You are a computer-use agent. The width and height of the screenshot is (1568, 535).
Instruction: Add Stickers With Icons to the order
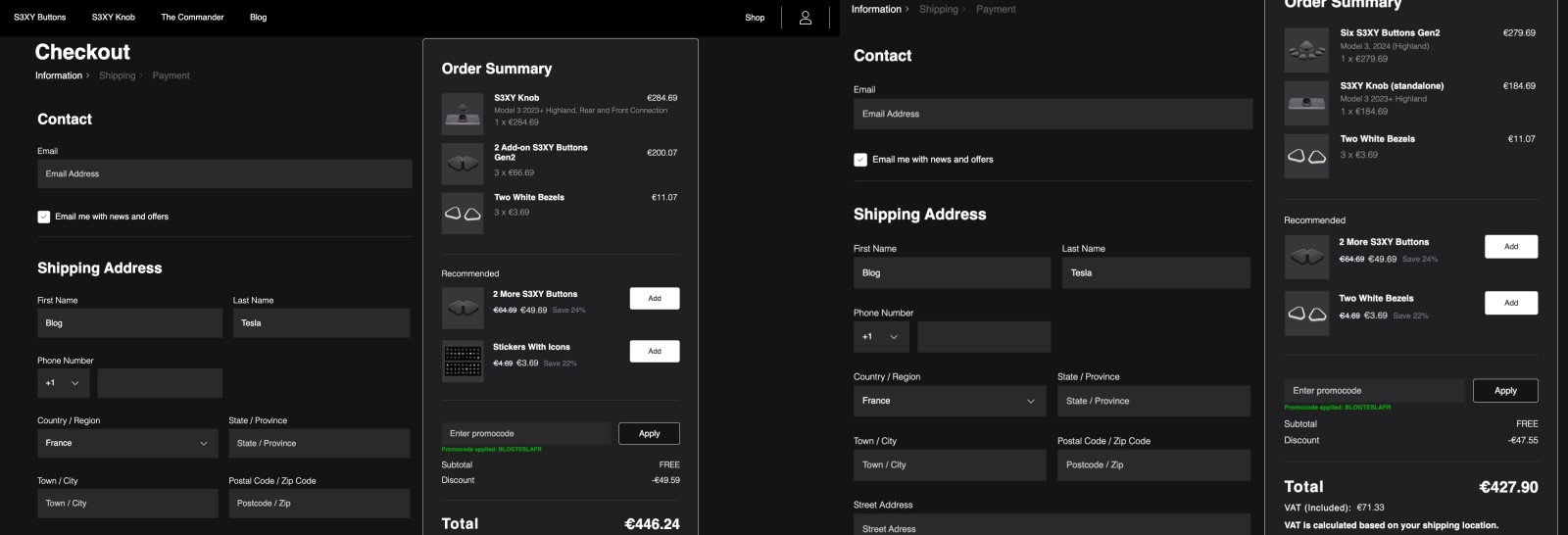click(655, 351)
